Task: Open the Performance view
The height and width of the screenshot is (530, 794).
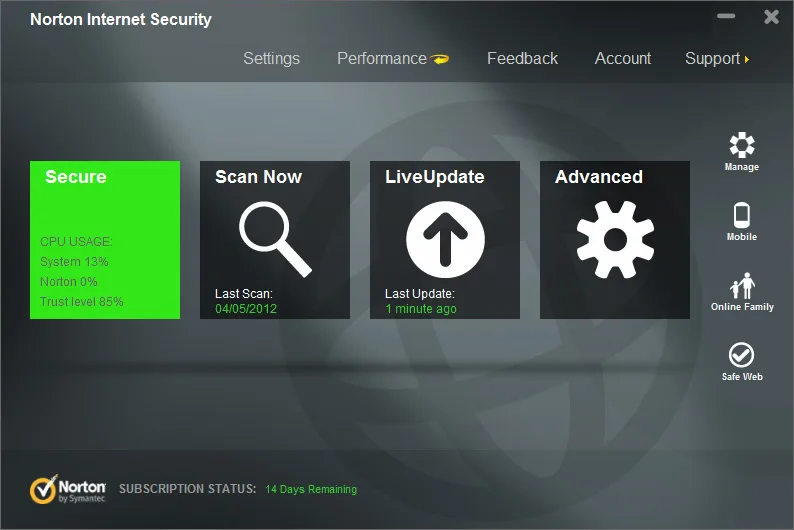Action: pyautogui.click(x=382, y=59)
